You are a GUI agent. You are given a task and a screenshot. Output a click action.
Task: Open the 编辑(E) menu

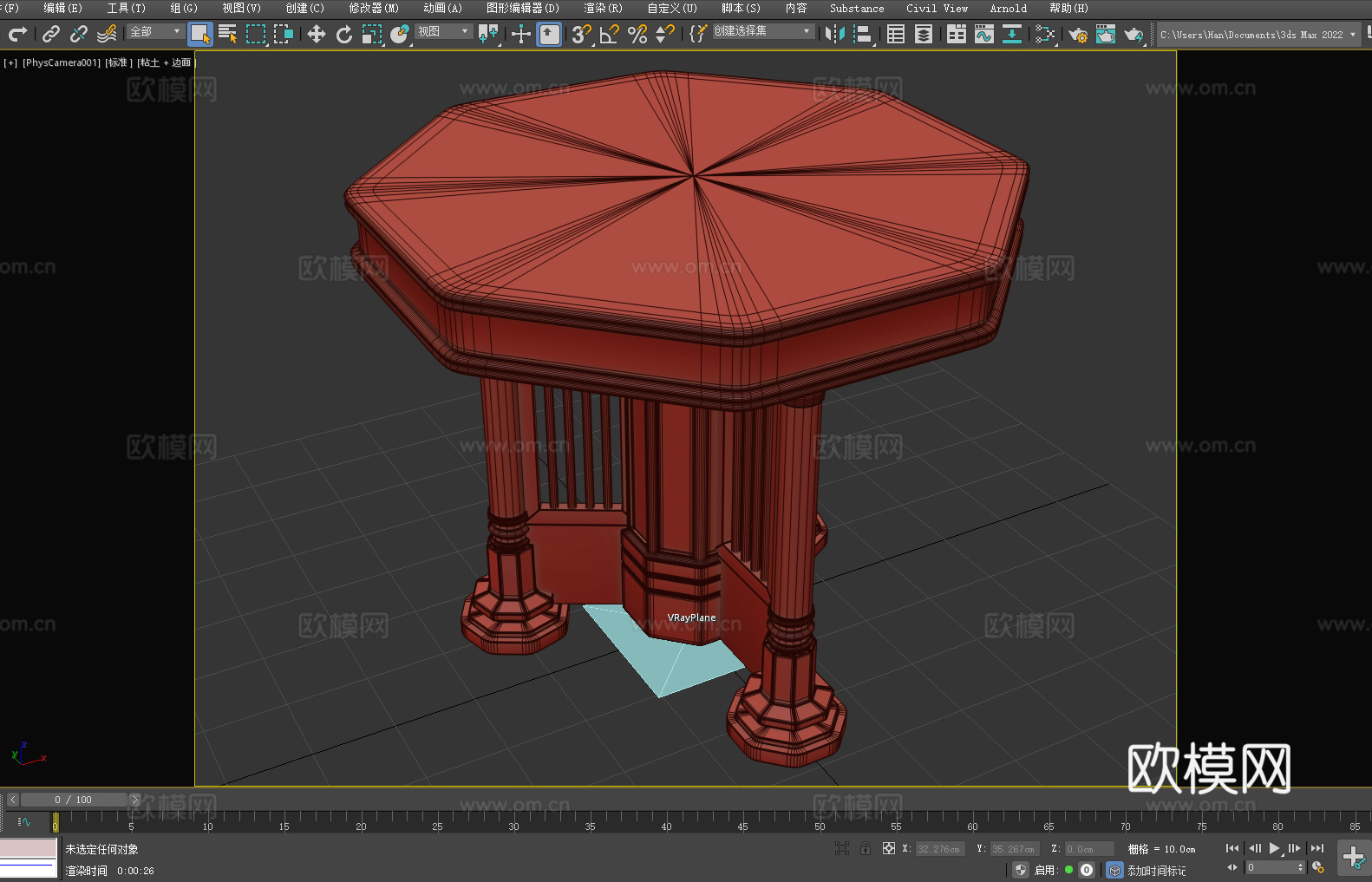[62, 8]
